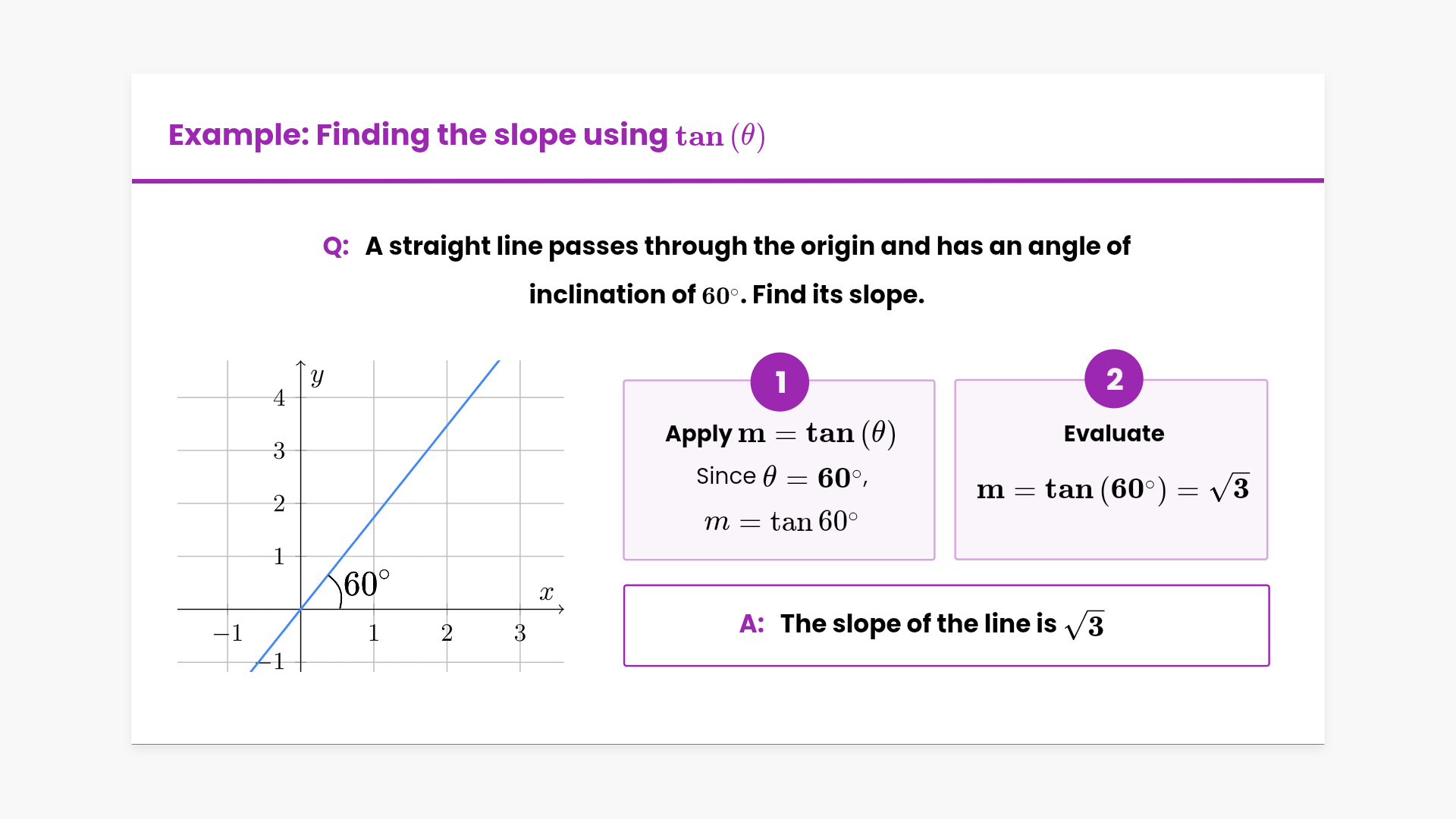Click the tick label 2 on the y-axis
The height and width of the screenshot is (819, 1456).
click(x=279, y=504)
